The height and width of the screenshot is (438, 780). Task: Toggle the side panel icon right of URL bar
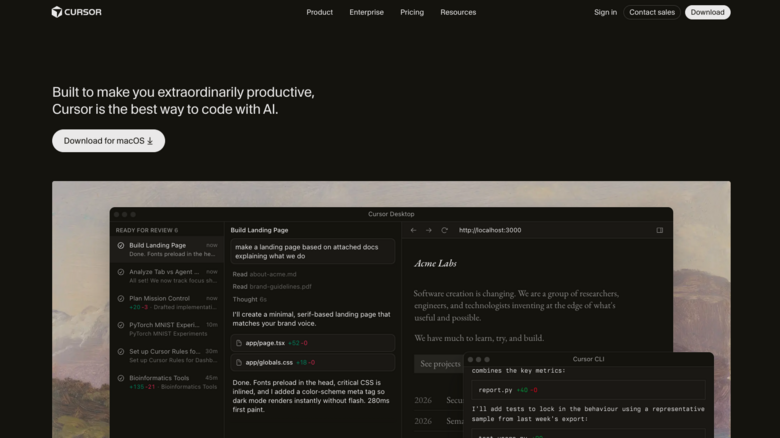660,230
